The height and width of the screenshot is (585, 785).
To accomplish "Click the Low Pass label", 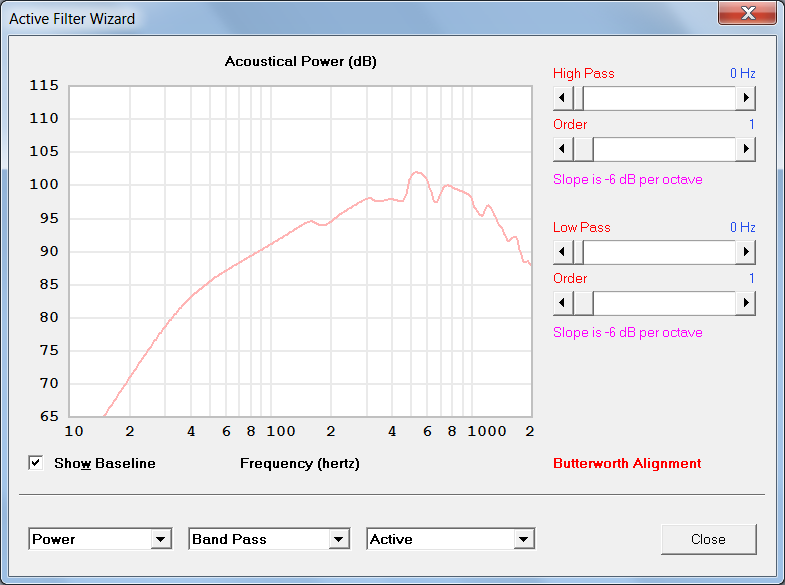I will [581, 228].
